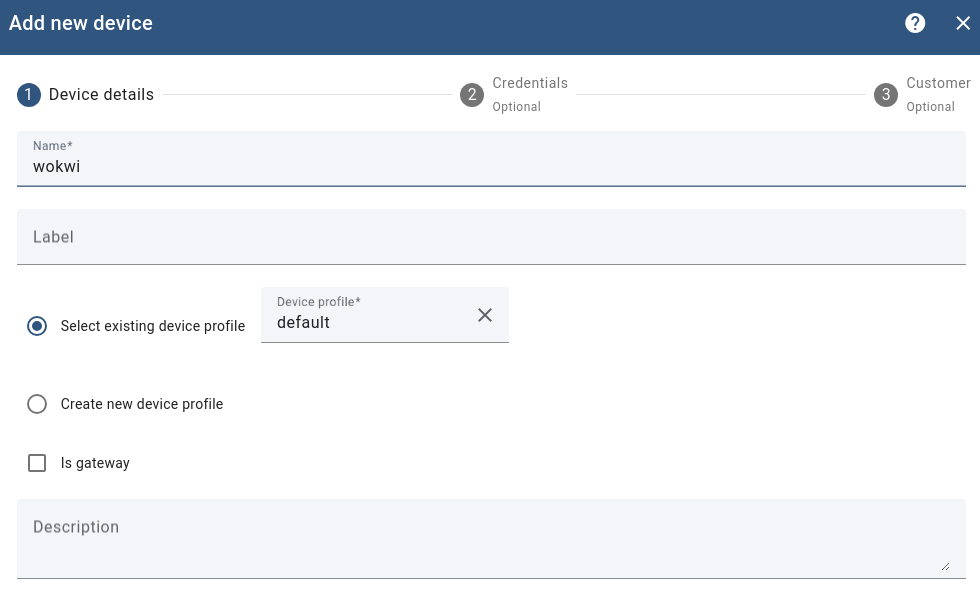This screenshot has width=980, height=603.
Task: Enable the Is gateway checkbox
Action: pos(37,463)
